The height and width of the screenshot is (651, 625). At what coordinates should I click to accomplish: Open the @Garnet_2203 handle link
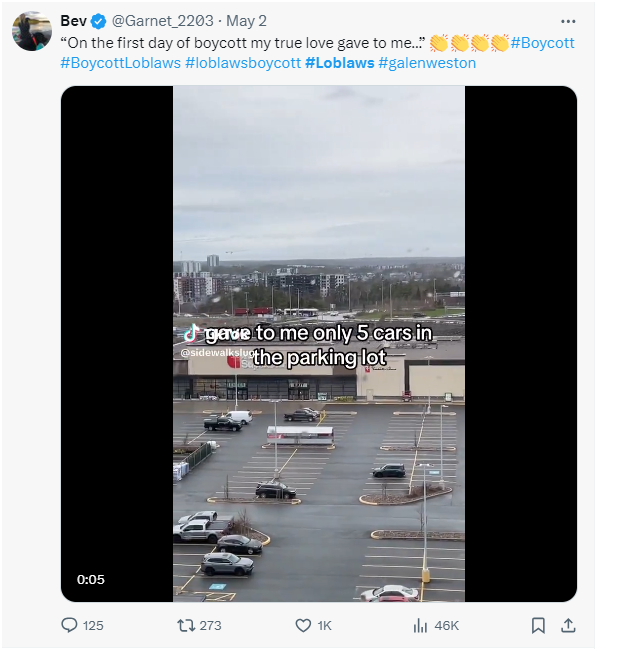pos(156,21)
